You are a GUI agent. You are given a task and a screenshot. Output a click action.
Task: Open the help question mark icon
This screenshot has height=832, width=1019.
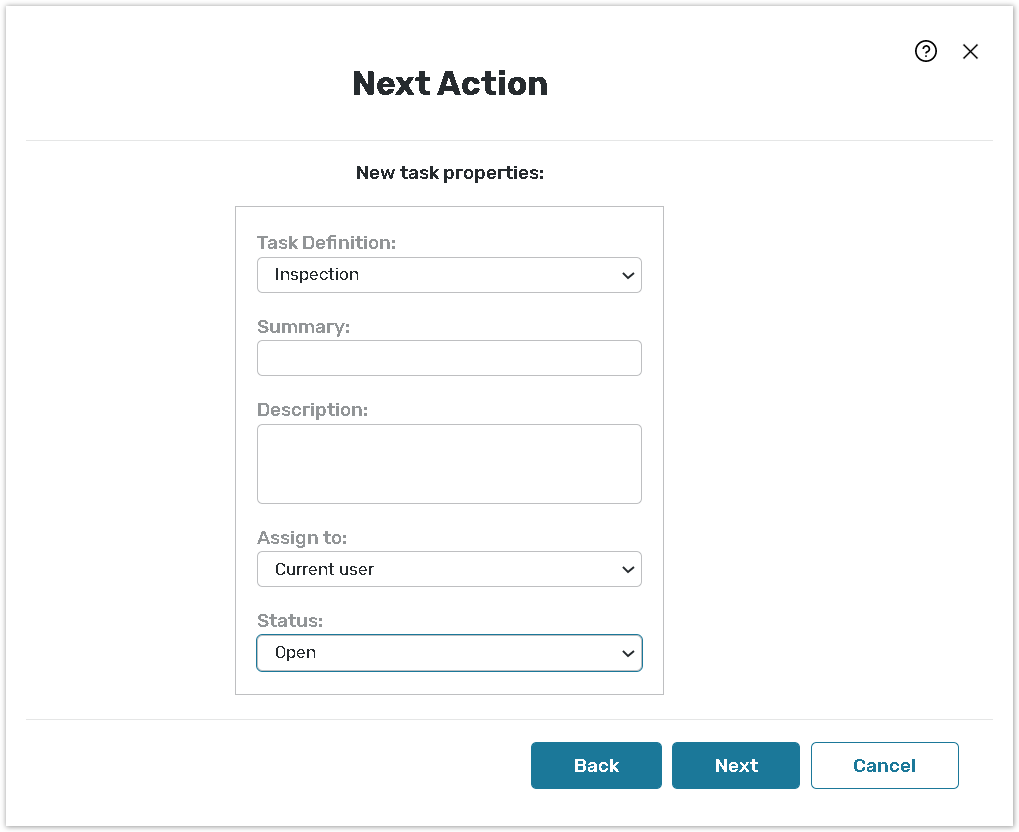(x=926, y=52)
